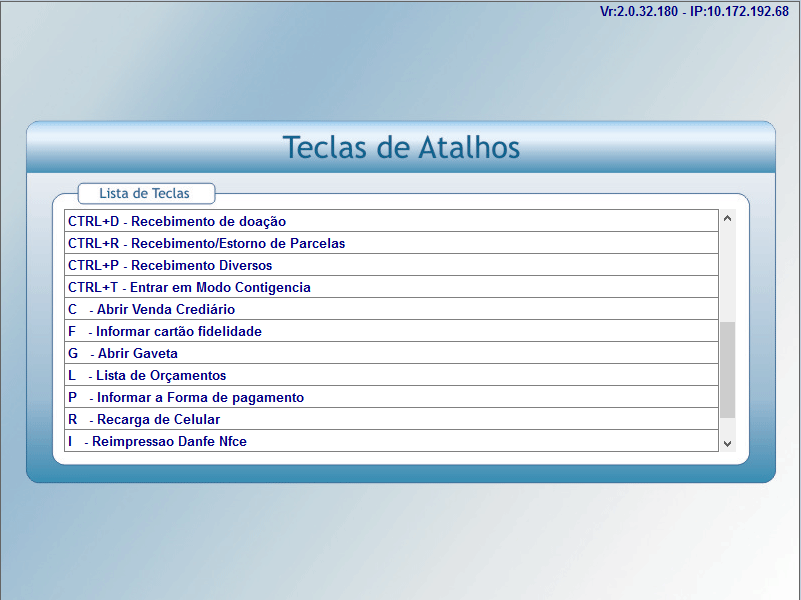Image resolution: width=801 pixels, height=600 pixels.
Task: Click the Lista de Teclas group label
Action: (145, 193)
